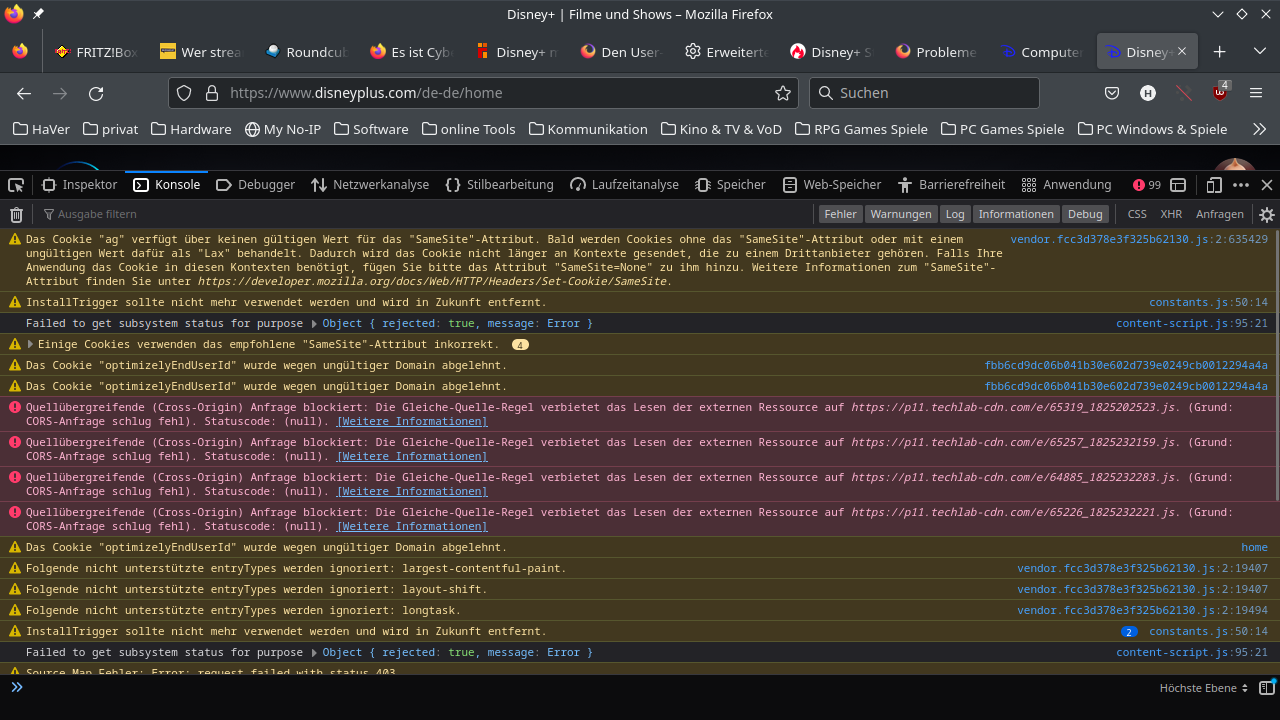Viewport: 1280px width, 720px height.
Task: Open the Pocket save icon
Action: pos(1111,93)
